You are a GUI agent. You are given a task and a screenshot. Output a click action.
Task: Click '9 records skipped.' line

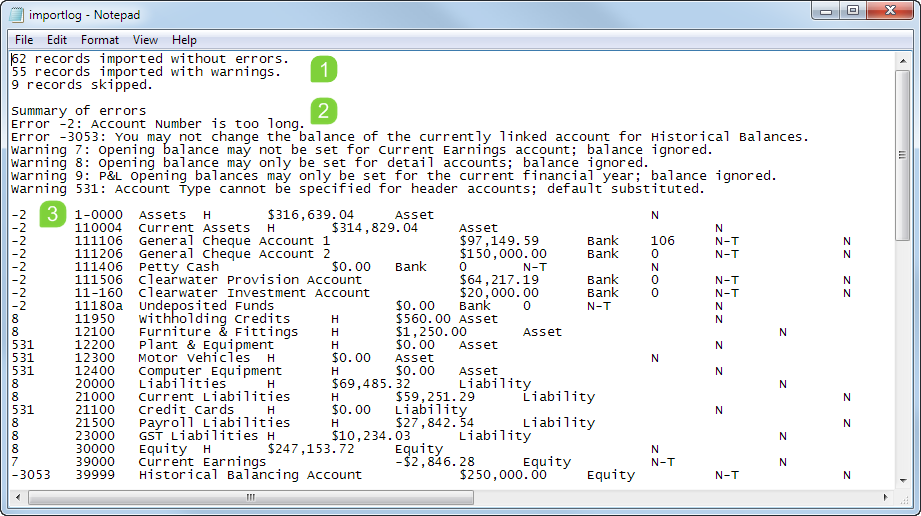coord(82,85)
